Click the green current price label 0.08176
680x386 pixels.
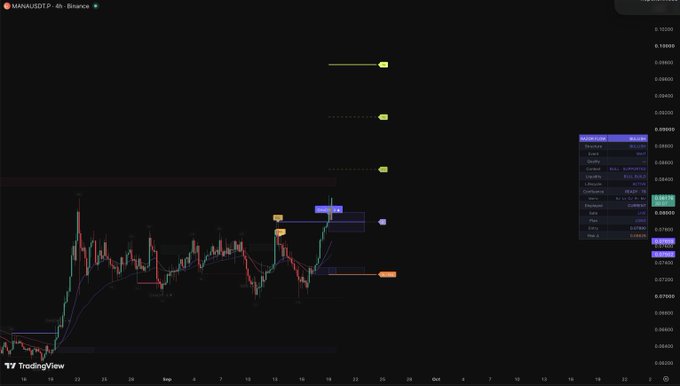pos(663,200)
